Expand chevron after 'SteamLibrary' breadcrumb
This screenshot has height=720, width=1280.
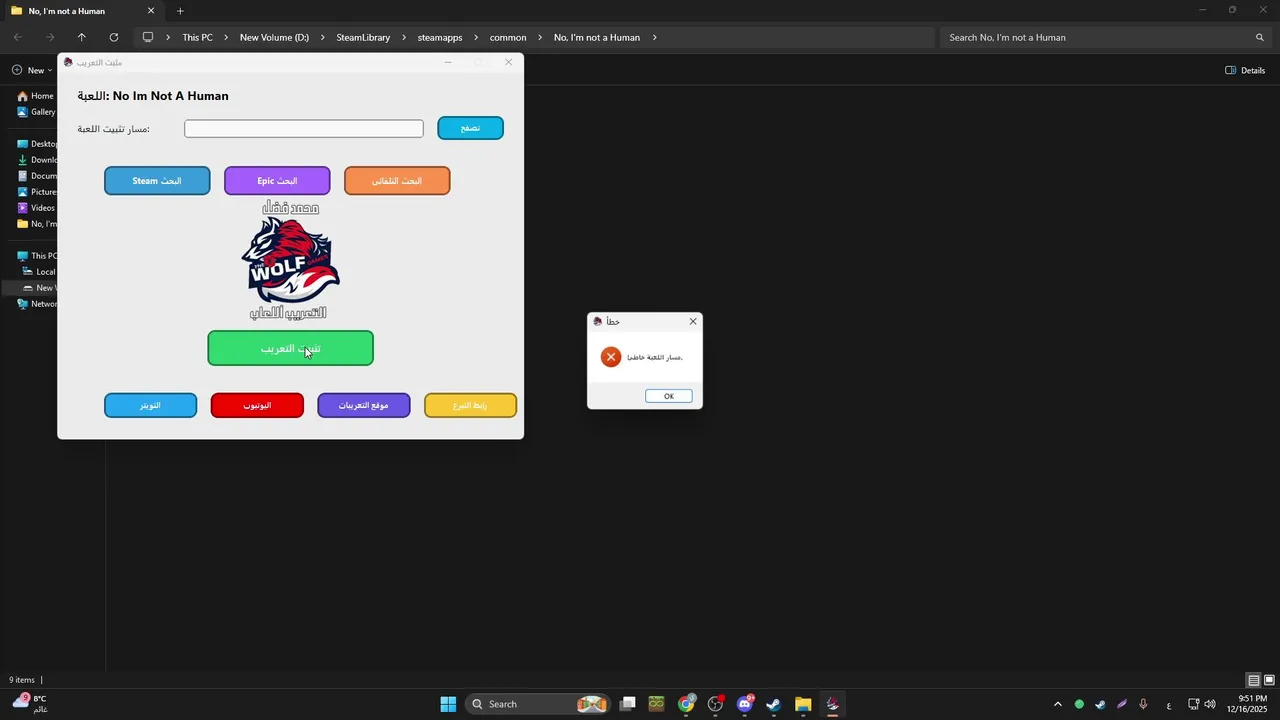[x=404, y=37]
